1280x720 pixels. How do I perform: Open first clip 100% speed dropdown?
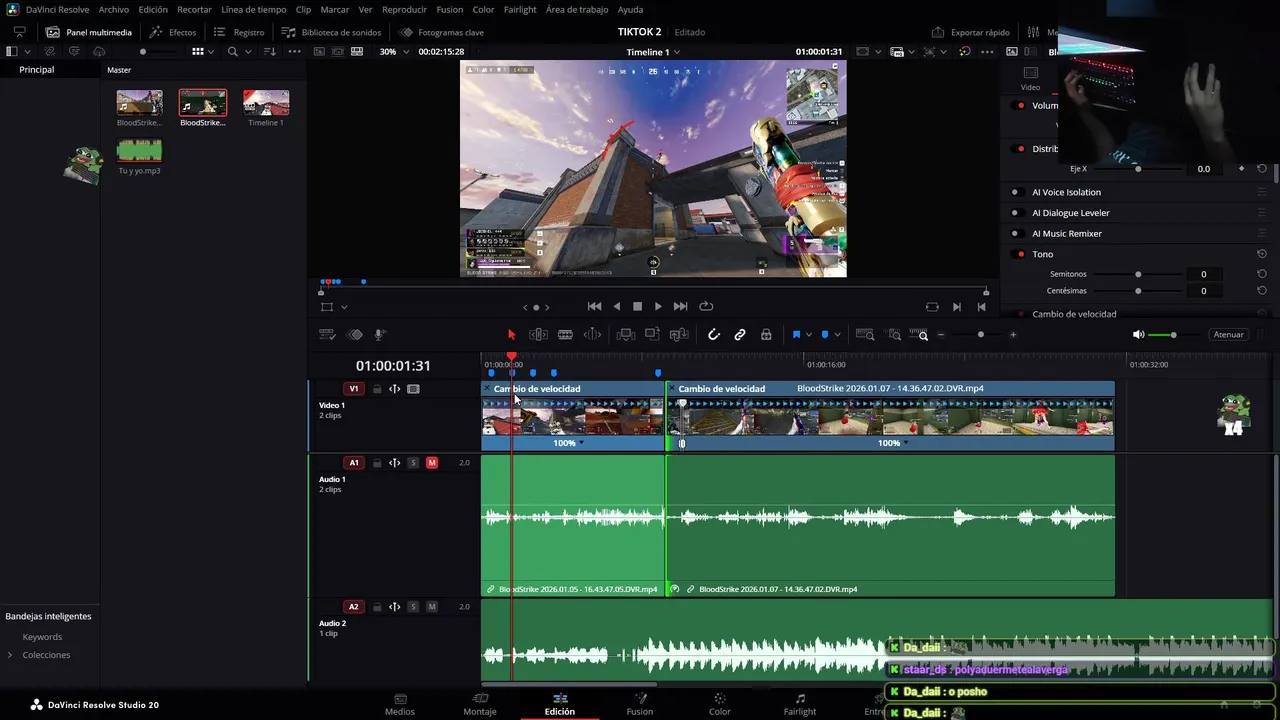pos(570,443)
